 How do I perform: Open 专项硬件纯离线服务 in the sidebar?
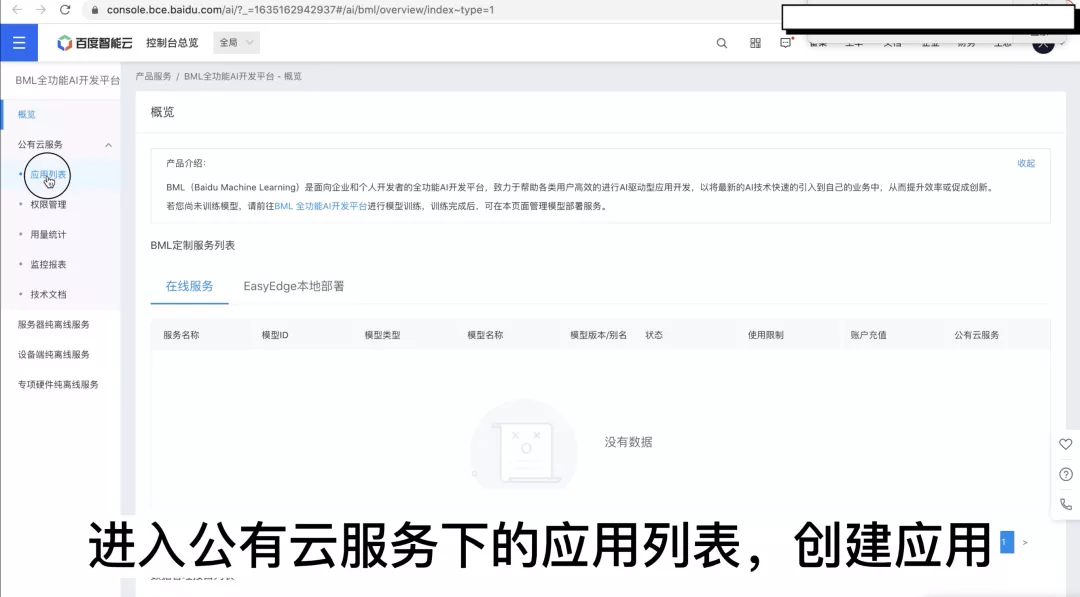pyautogui.click(x=58, y=384)
